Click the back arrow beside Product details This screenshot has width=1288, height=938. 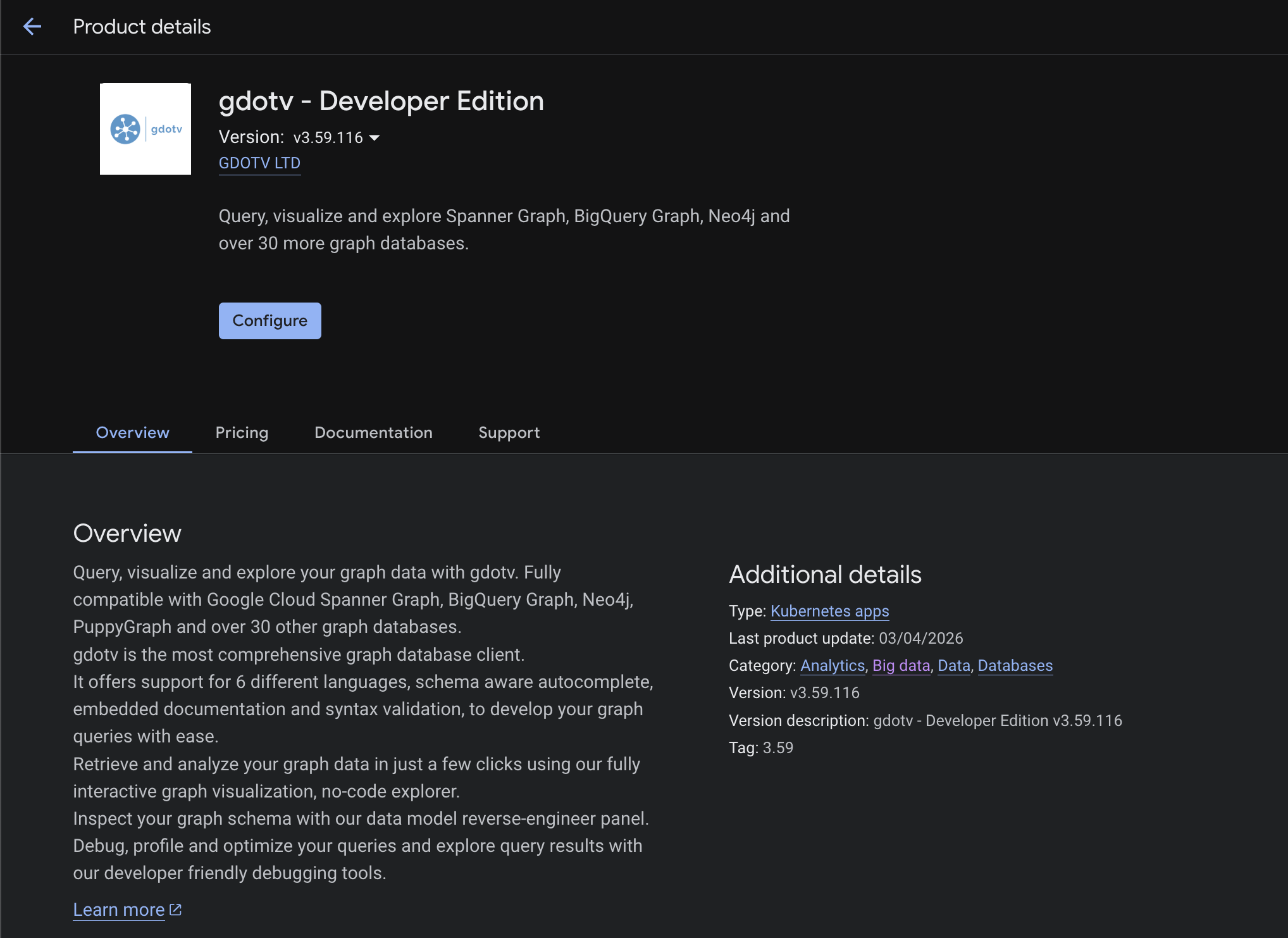click(32, 27)
